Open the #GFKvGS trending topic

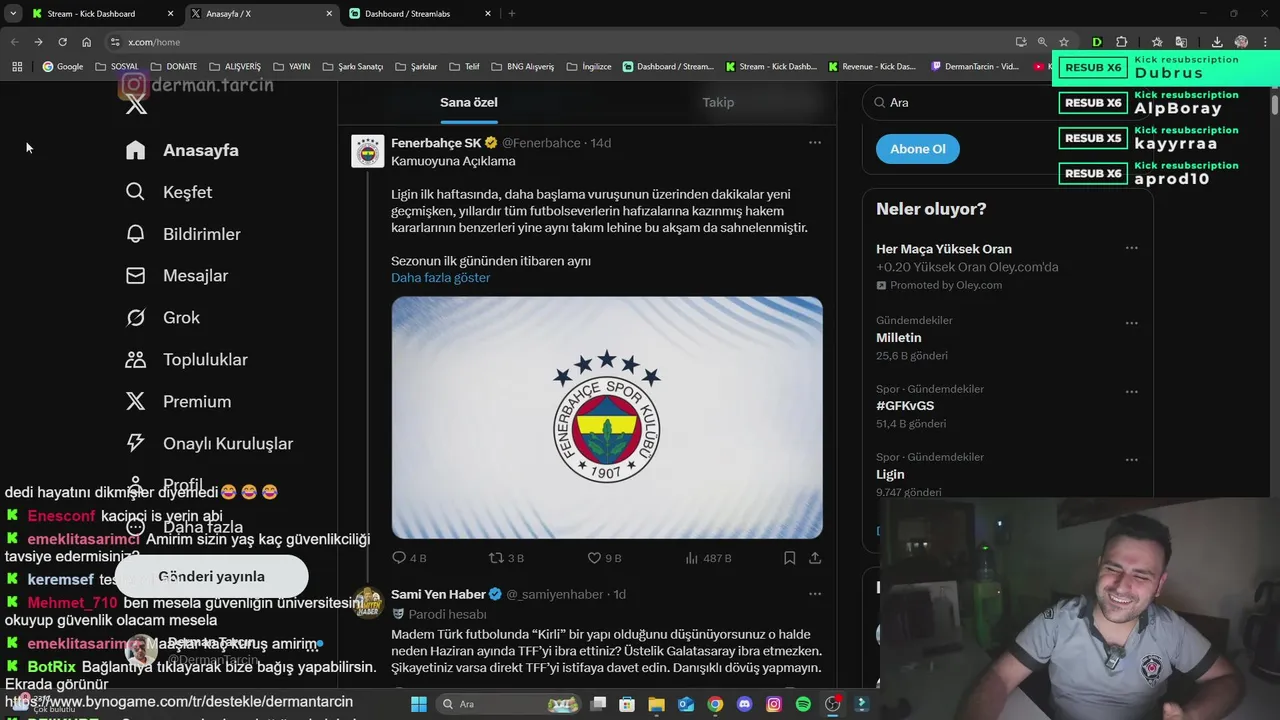pos(905,406)
